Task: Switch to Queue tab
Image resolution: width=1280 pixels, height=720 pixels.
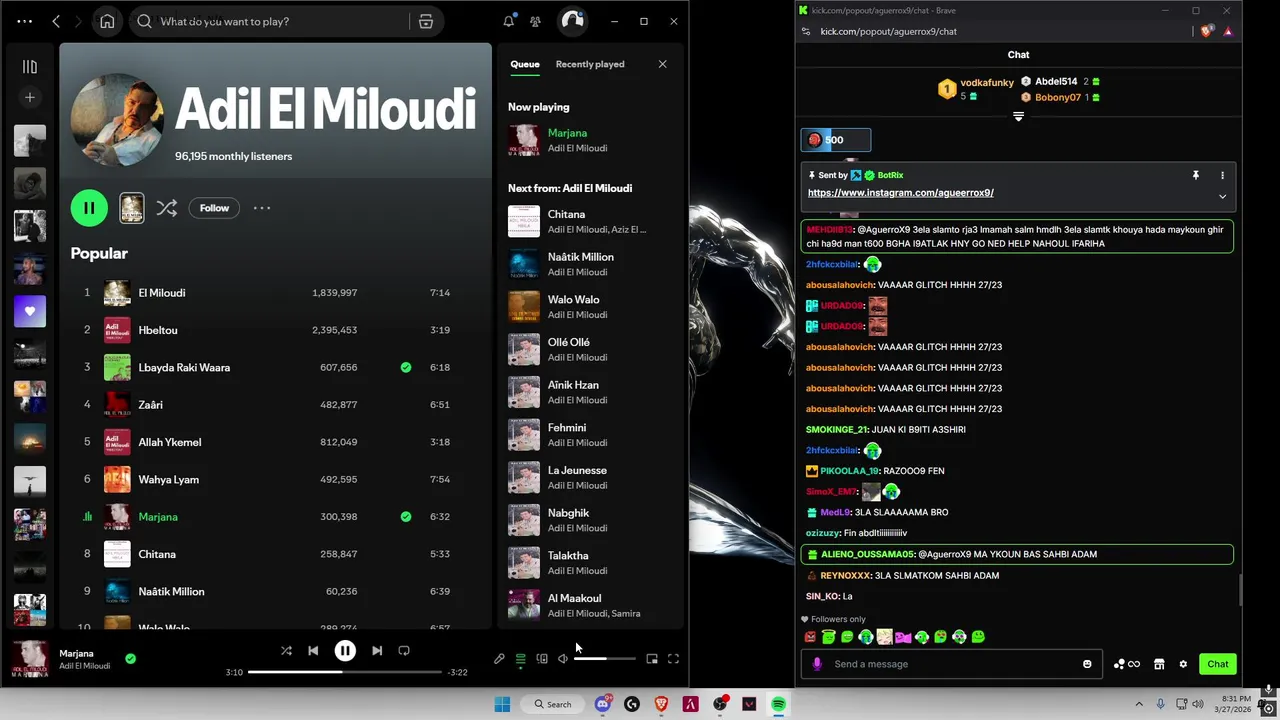Action: pyautogui.click(x=525, y=64)
